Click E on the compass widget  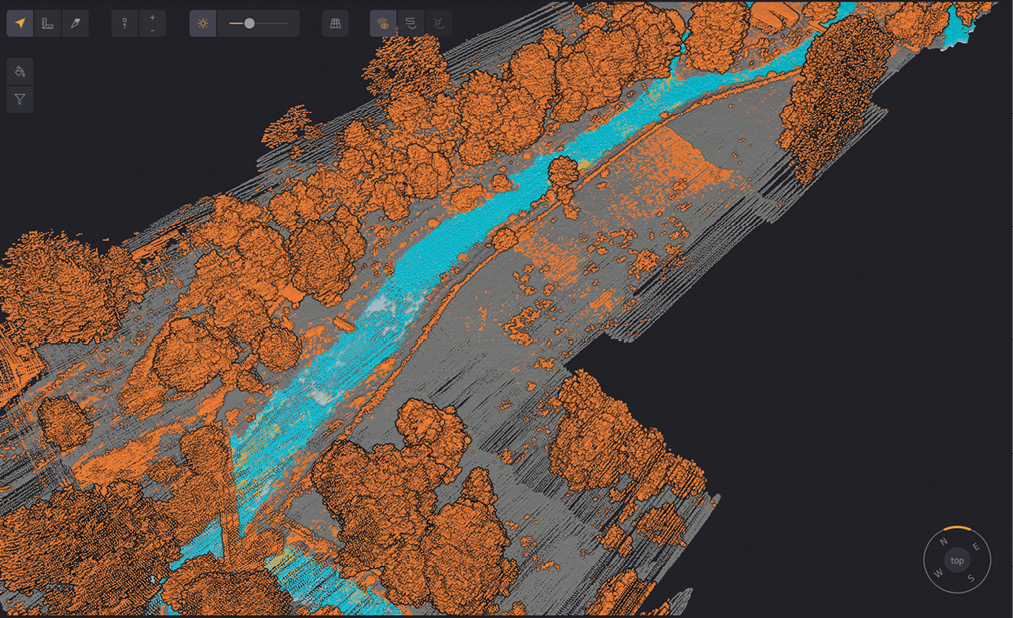(x=977, y=547)
